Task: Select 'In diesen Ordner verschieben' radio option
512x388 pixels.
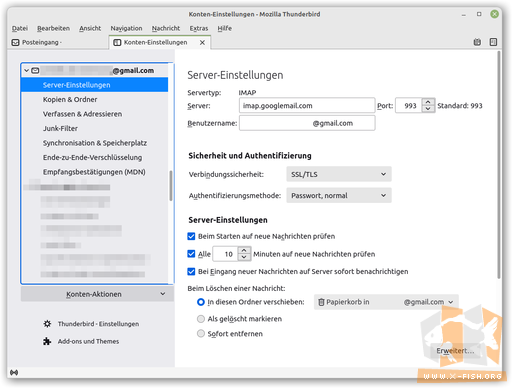Action: [201, 302]
